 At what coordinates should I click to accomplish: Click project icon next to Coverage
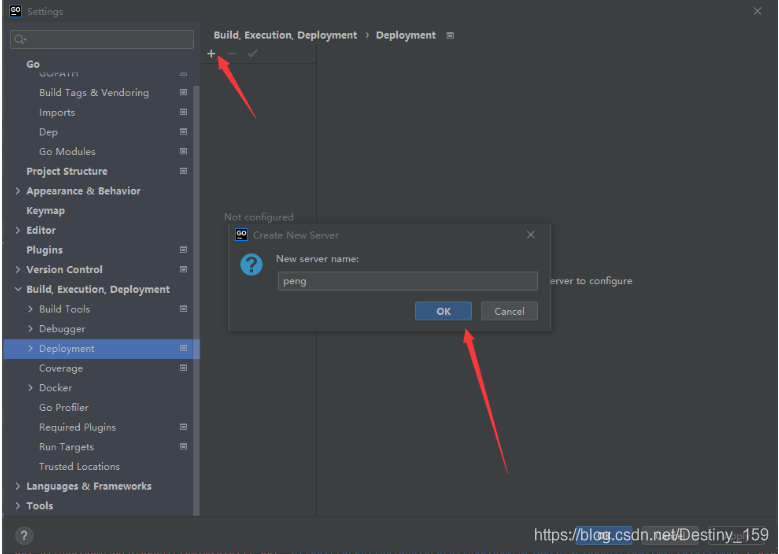[183, 368]
